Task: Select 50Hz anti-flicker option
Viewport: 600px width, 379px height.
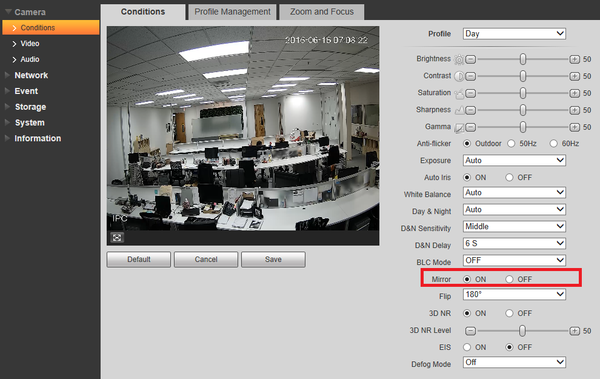Action: coord(511,144)
